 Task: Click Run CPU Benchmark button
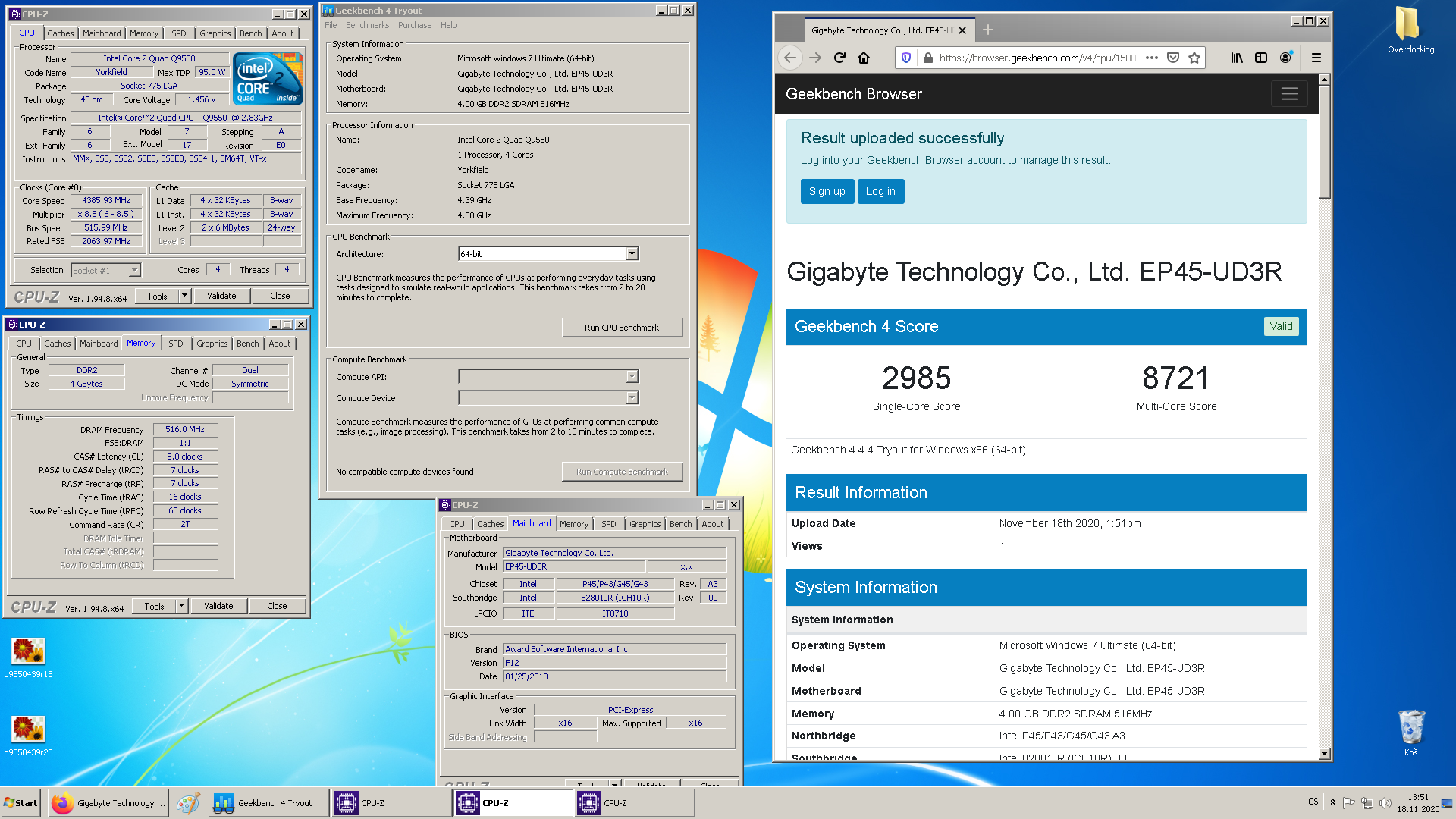pos(622,328)
